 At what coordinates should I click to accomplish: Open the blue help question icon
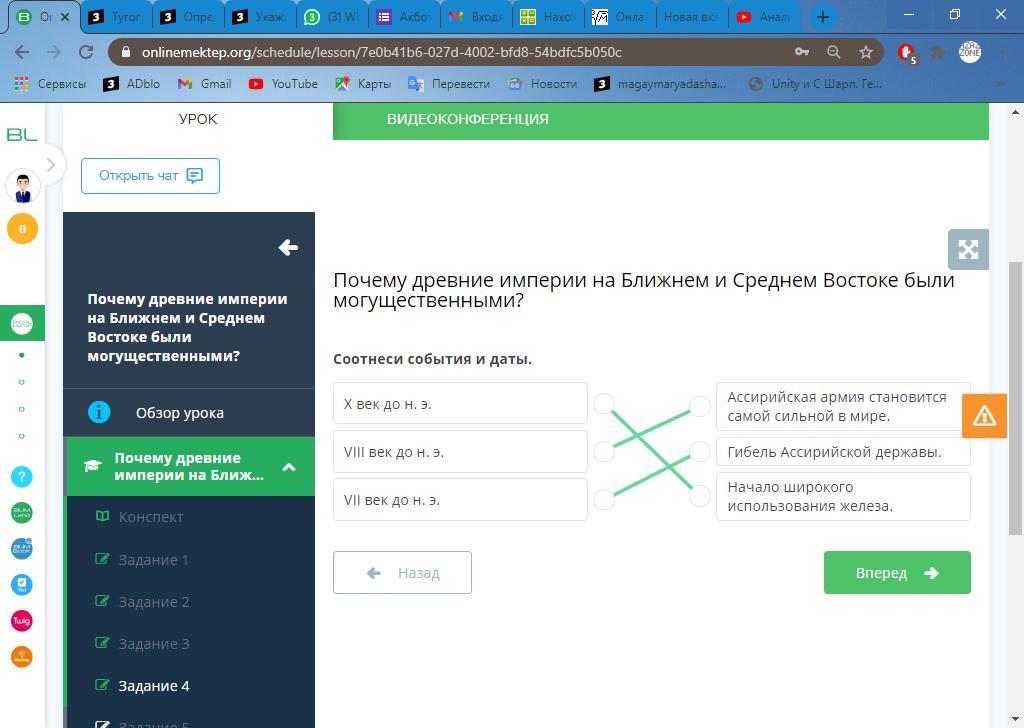[22, 477]
